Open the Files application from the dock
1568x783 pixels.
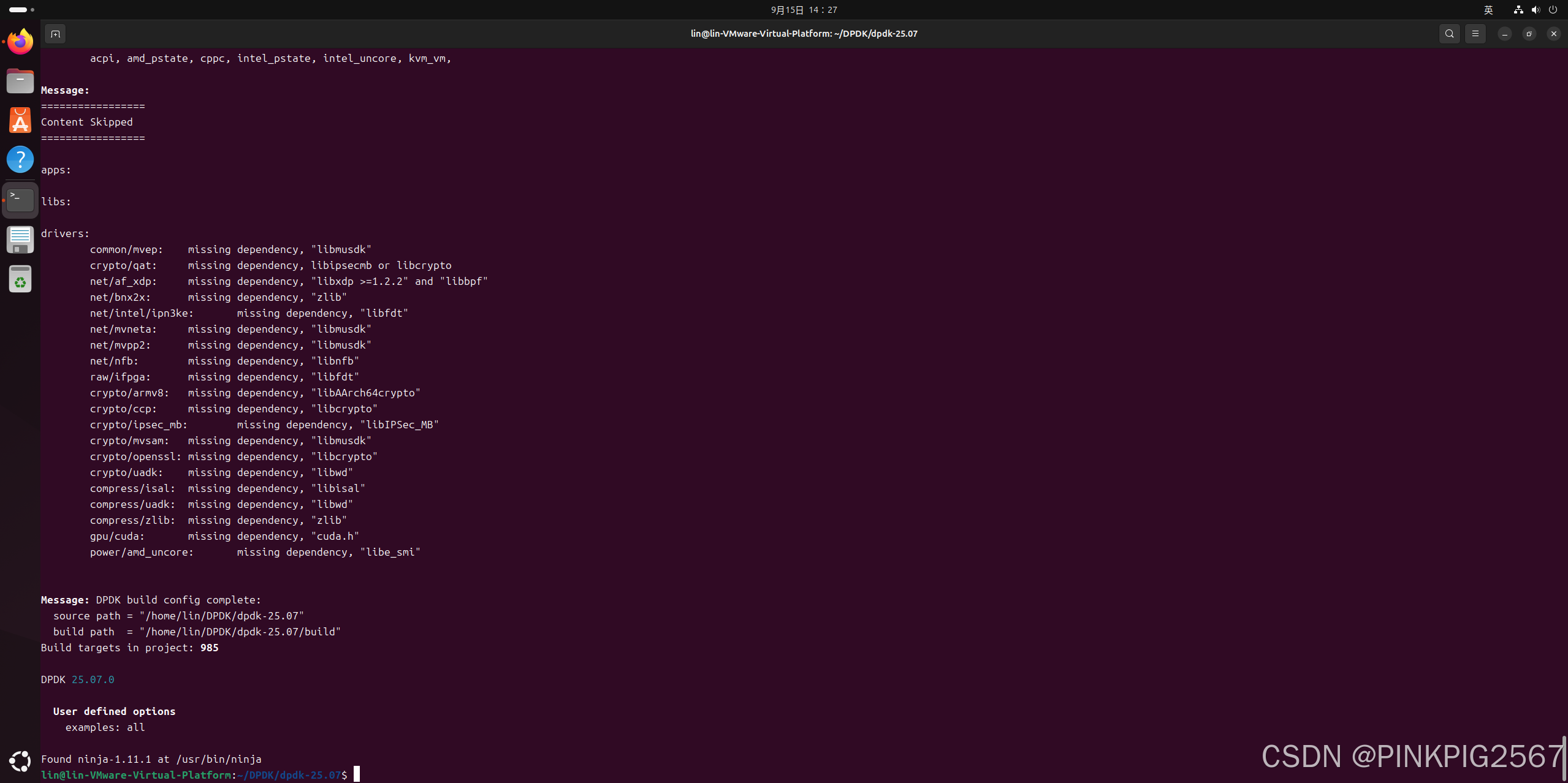click(20, 80)
